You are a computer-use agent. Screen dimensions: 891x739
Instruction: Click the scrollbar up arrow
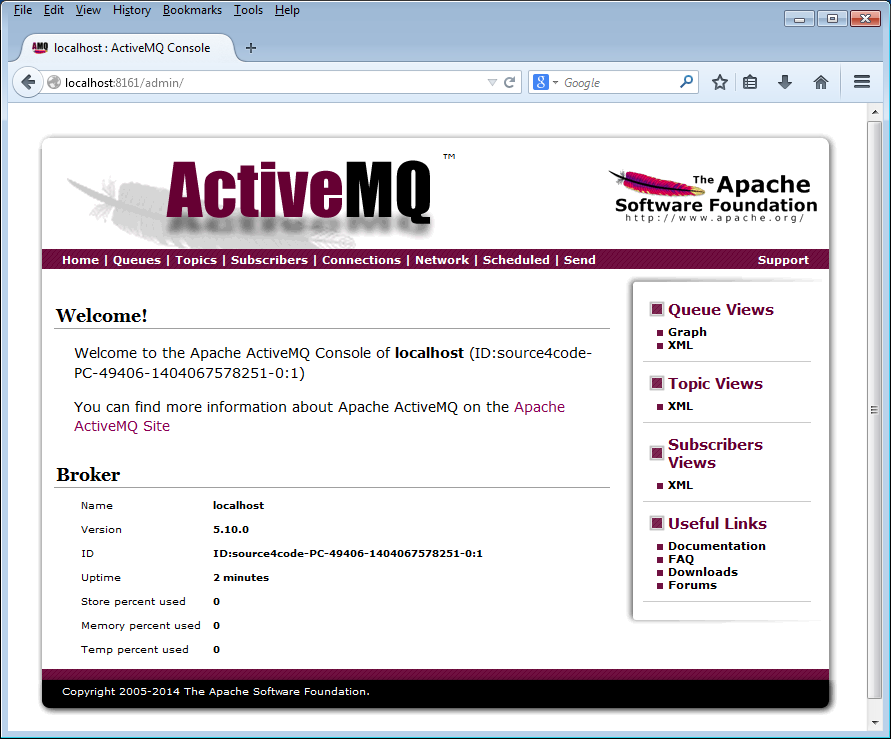[x=875, y=112]
